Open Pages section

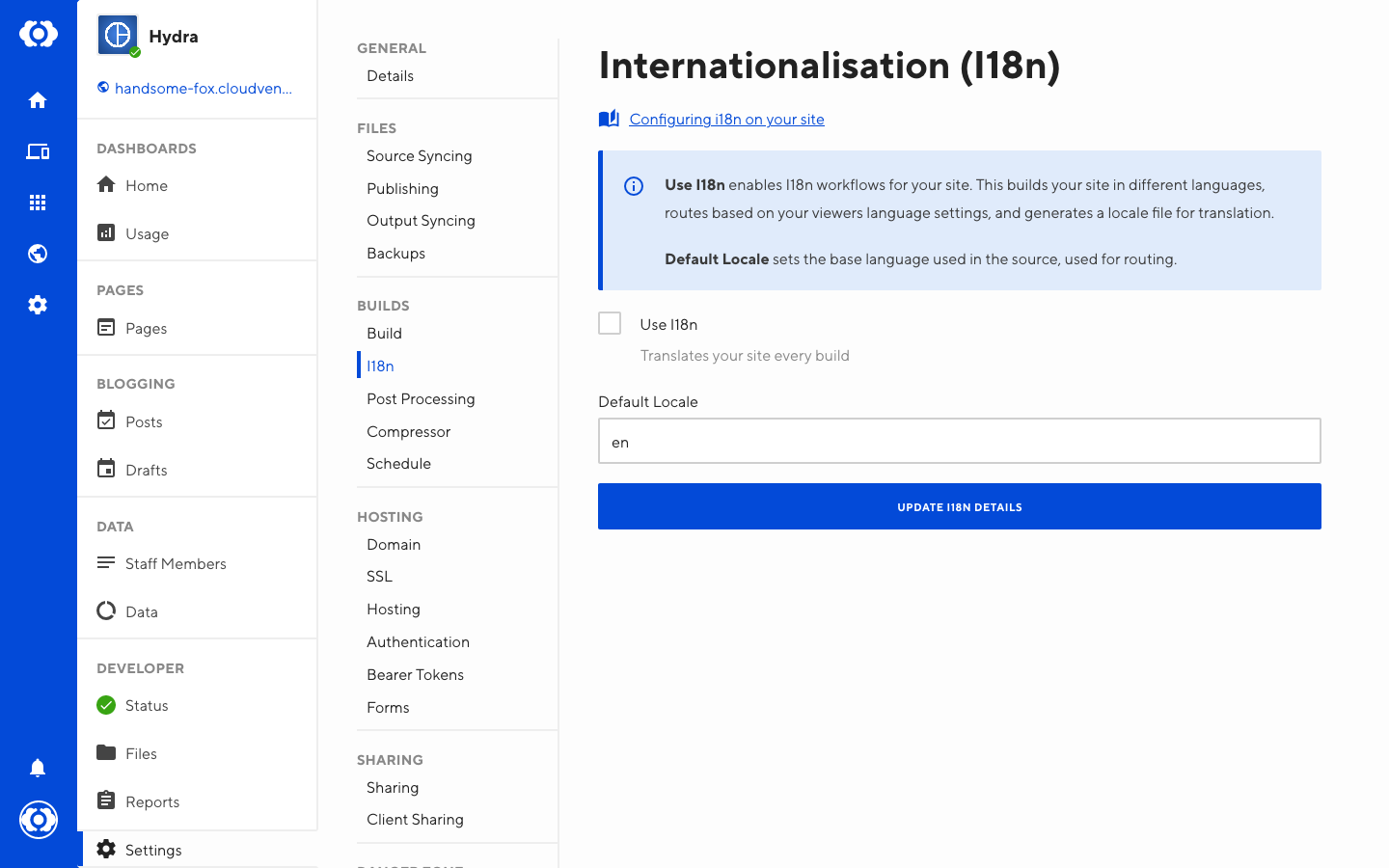click(x=133, y=328)
